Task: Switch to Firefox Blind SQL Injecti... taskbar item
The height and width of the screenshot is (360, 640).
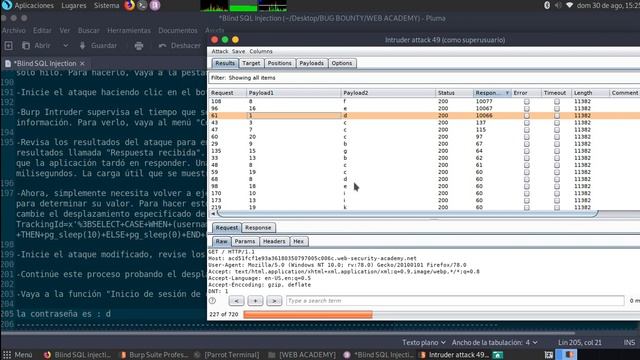Action: [x=77, y=355]
